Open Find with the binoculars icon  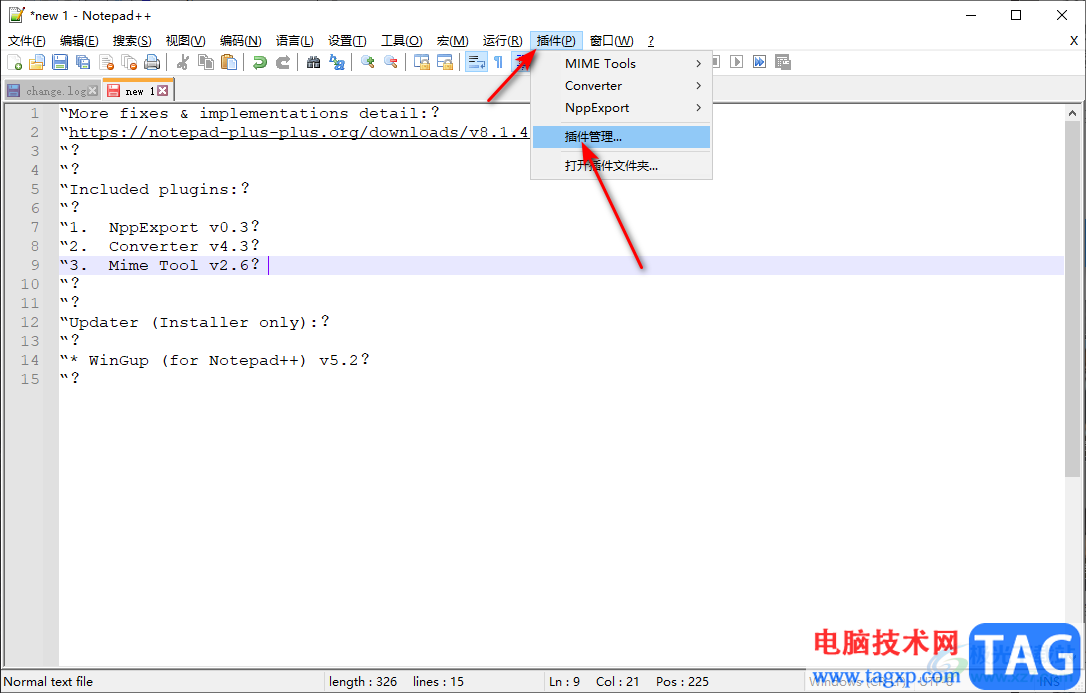point(314,62)
